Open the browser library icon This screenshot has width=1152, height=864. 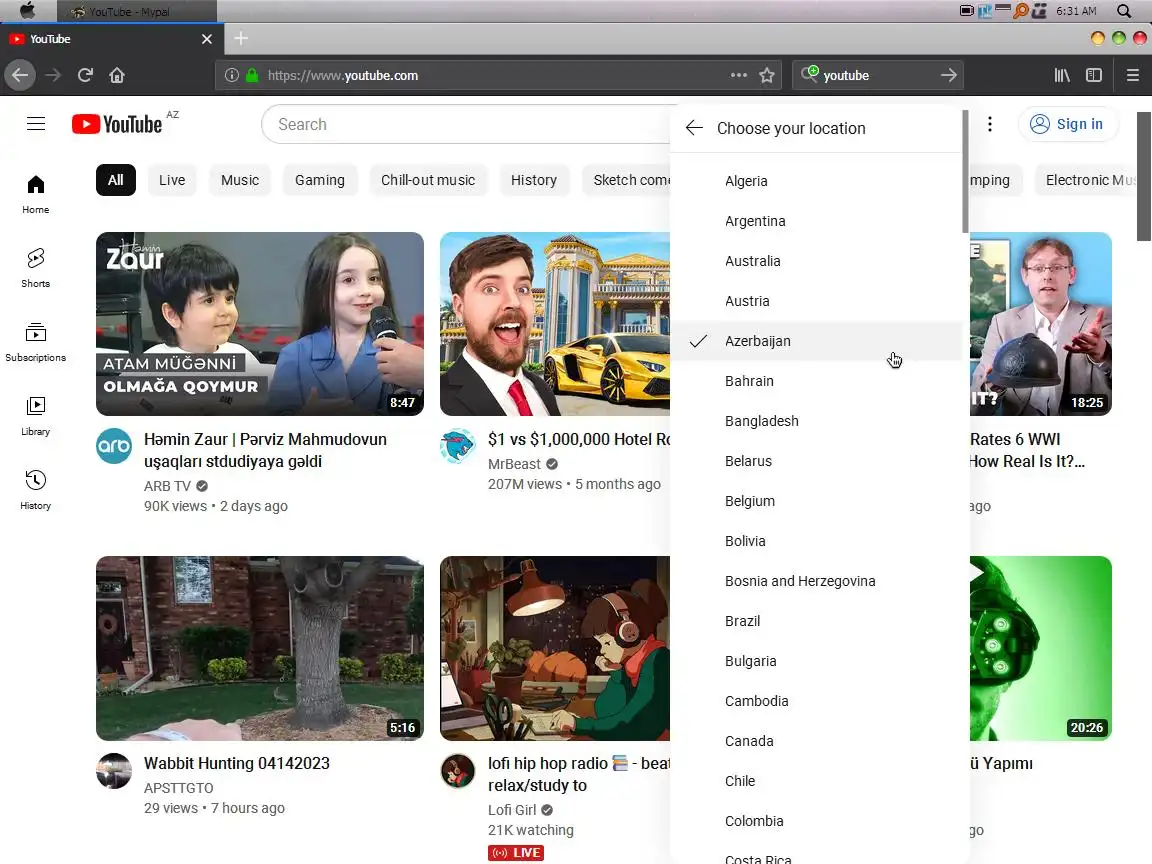click(1062, 75)
